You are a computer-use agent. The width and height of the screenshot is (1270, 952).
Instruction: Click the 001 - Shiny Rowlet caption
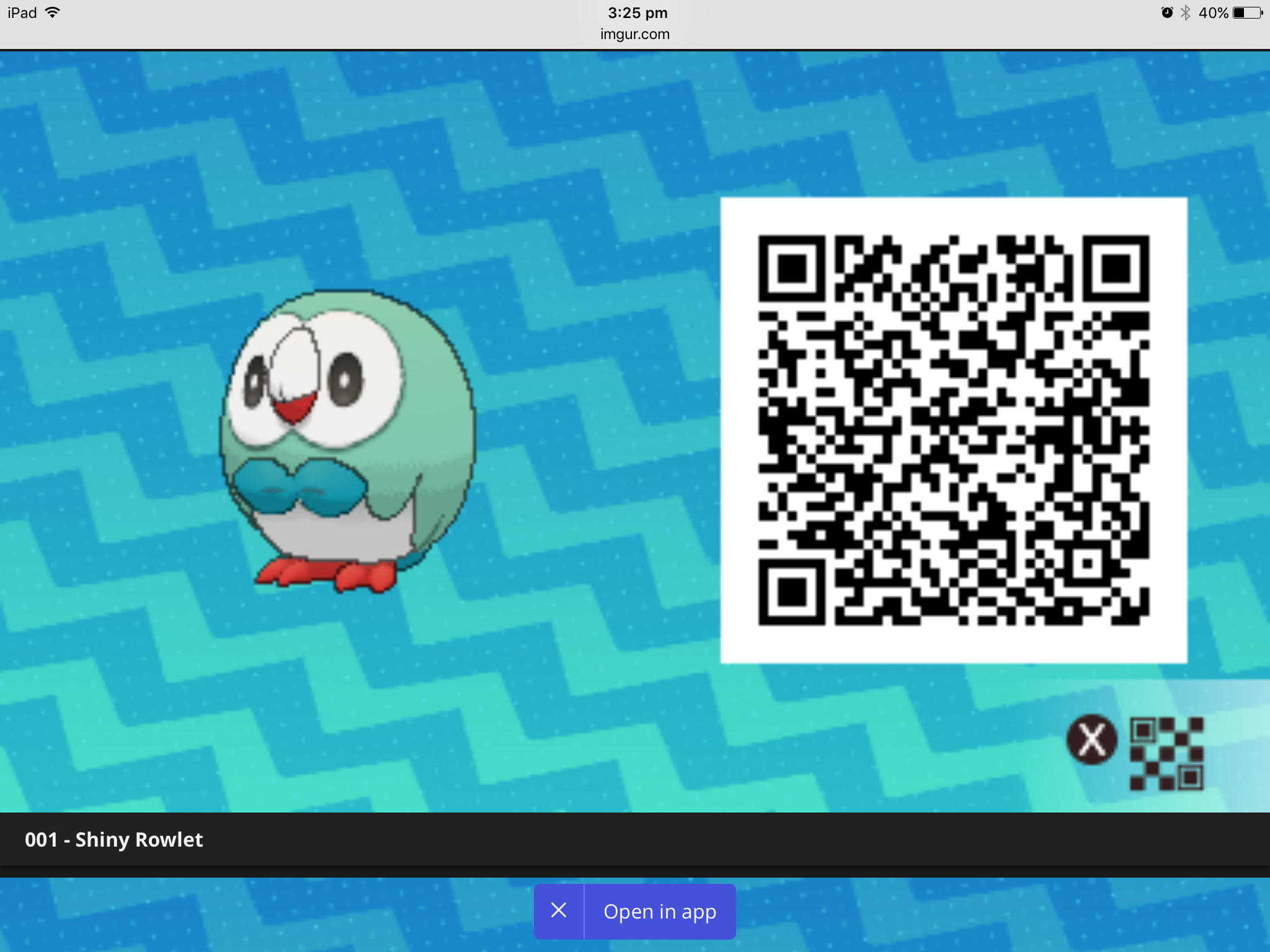[114, 839]
